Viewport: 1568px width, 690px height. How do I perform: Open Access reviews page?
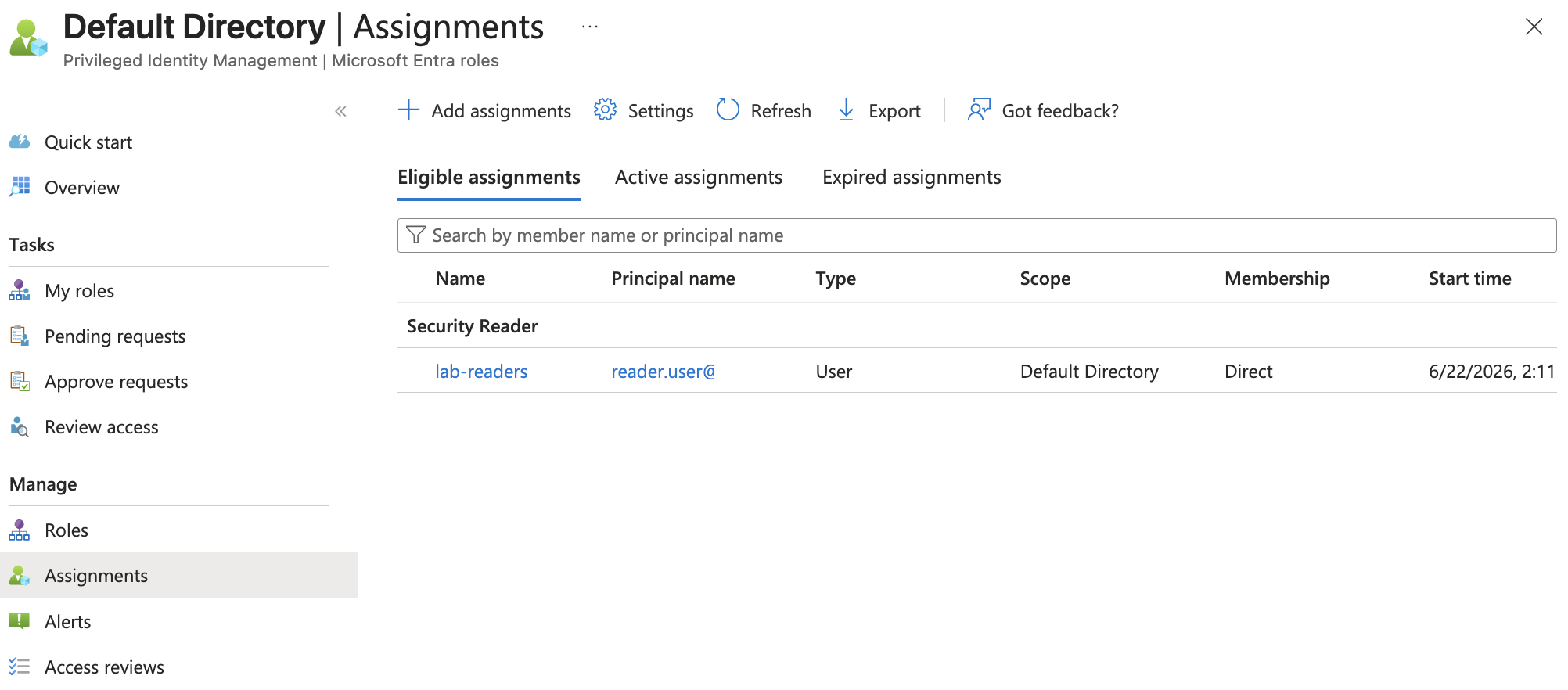coord(105,667)
